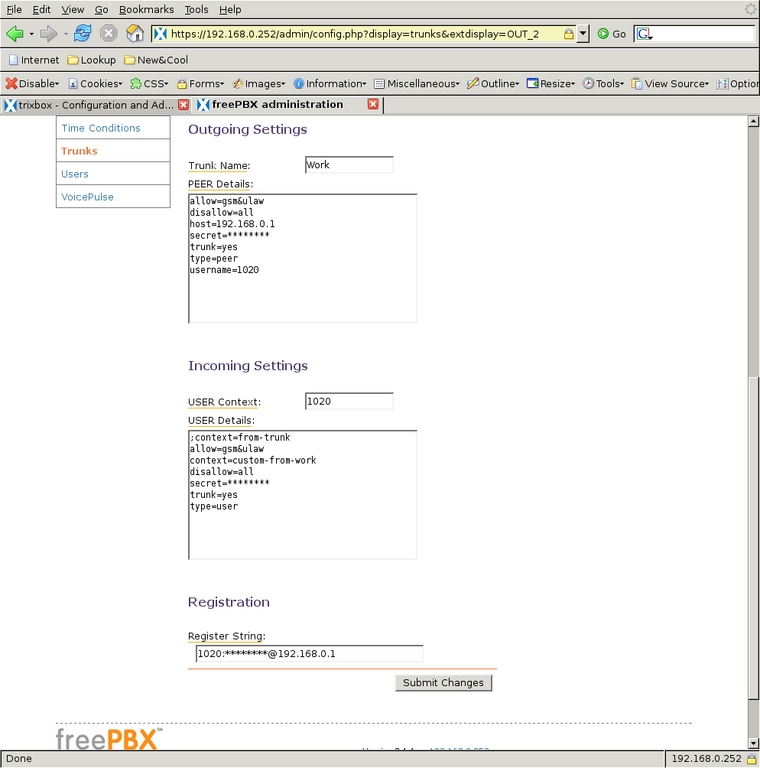The height and width of the screenshot is (768, 760).
Task: Go to the Home page icon
Action: 135,33
